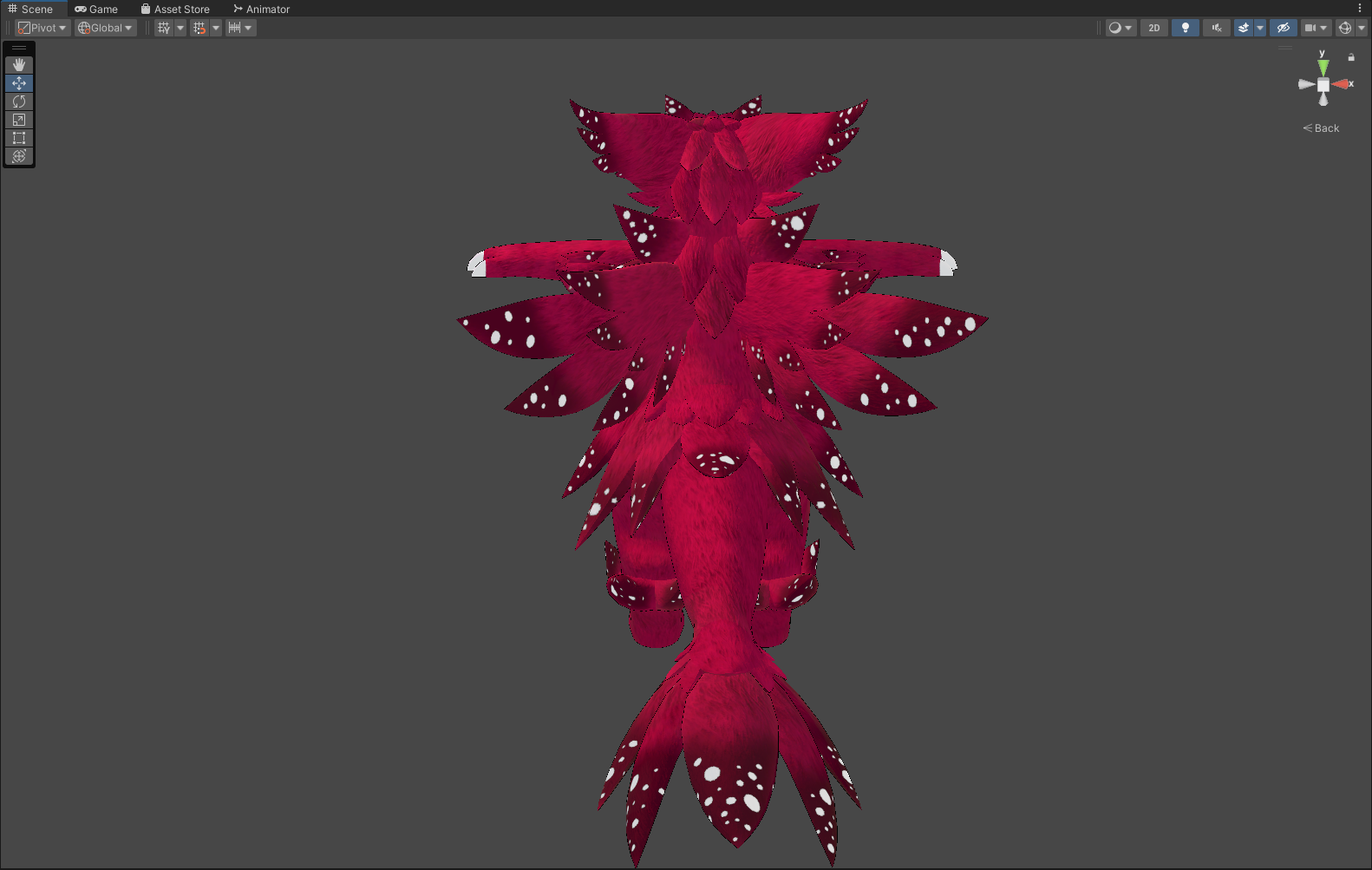Open the grid snapping settings arrow
1372x870 pixels.
click(x=216, y=28)
